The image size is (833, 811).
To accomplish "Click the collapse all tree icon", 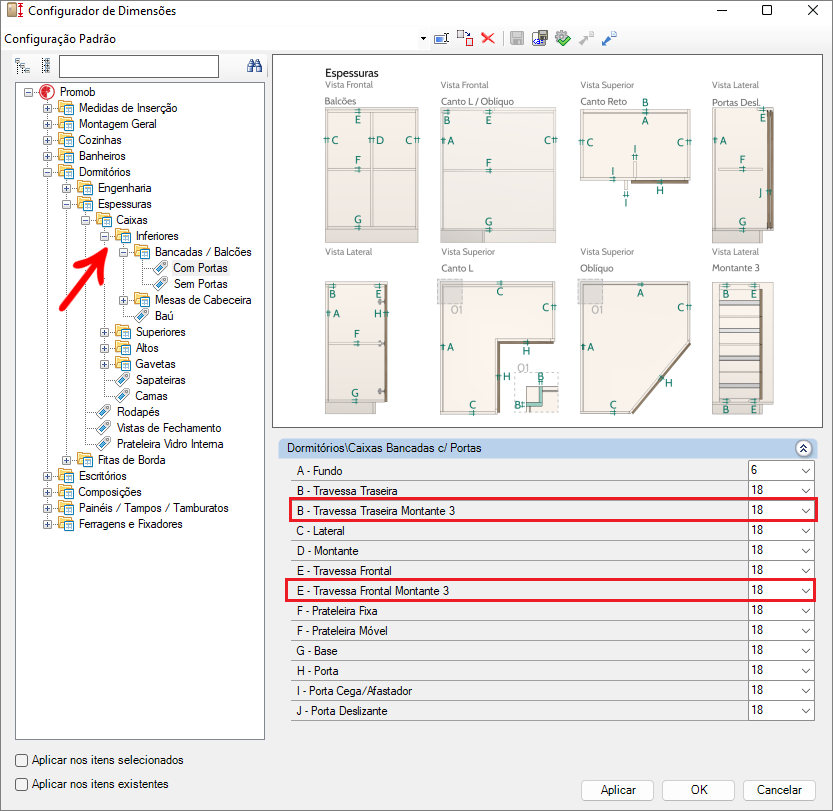I will tap(45, 67).
